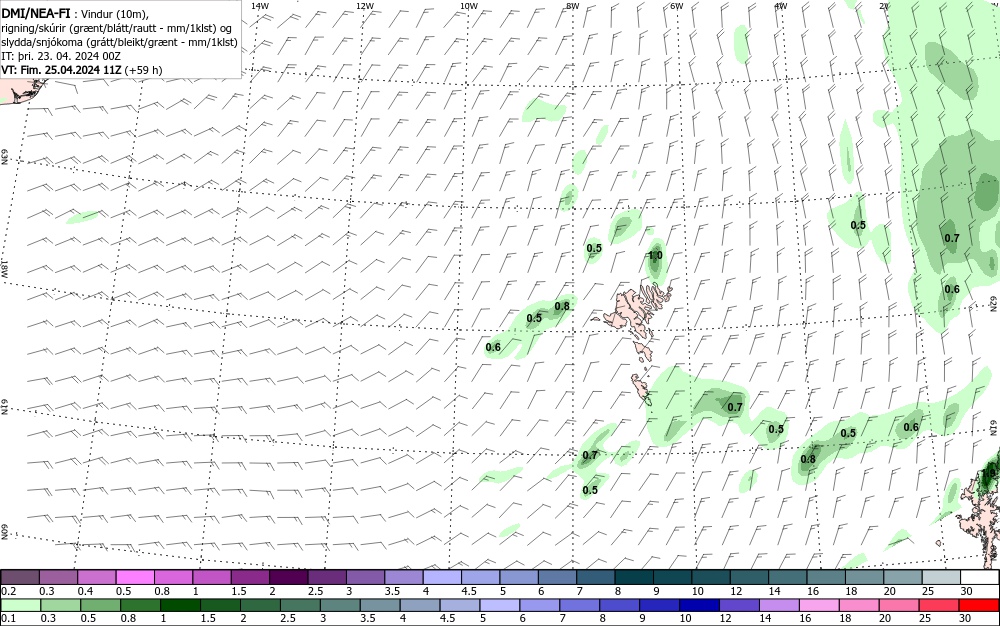
Task: Click the 0.7 rain value southeast of Suðuroy
Action: pyautogui.click(x=735, y=407)
